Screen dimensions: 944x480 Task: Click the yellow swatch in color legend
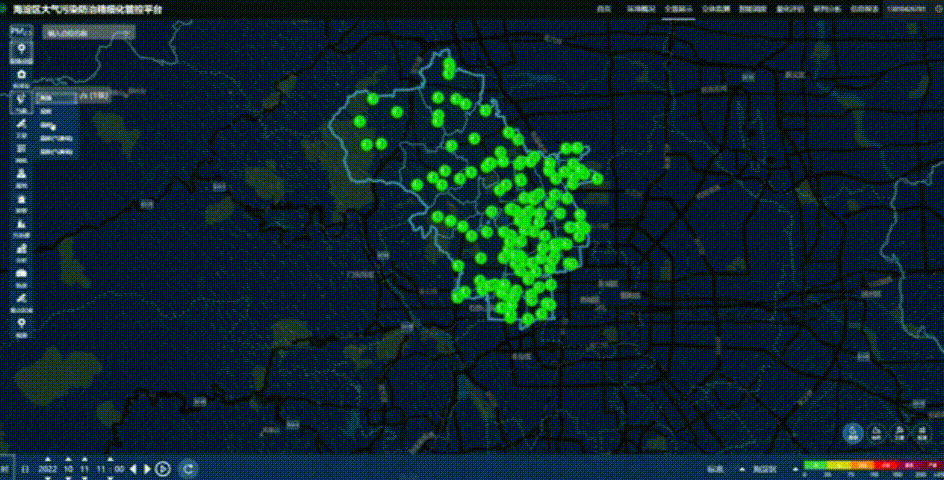pyautogui.click(x=837, y=465)
